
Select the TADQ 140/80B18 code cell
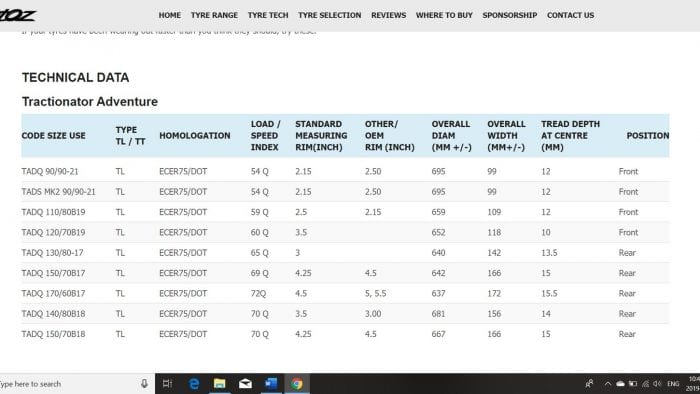pos(53,314)
